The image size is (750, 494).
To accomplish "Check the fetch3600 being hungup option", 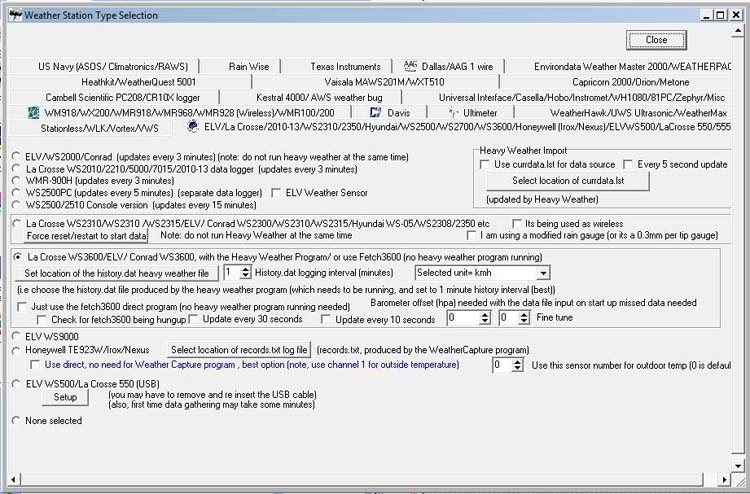I will [x=42, y=319].
